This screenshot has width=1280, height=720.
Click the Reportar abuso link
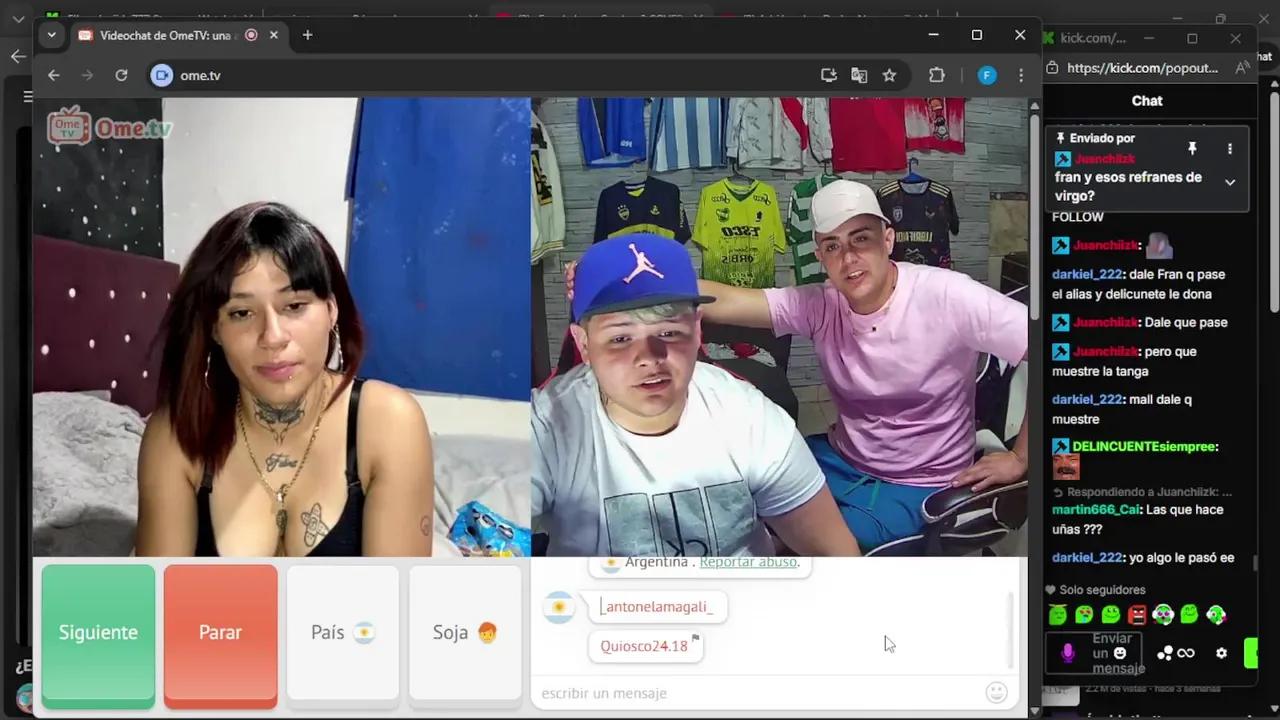click(x=748, y=561)
